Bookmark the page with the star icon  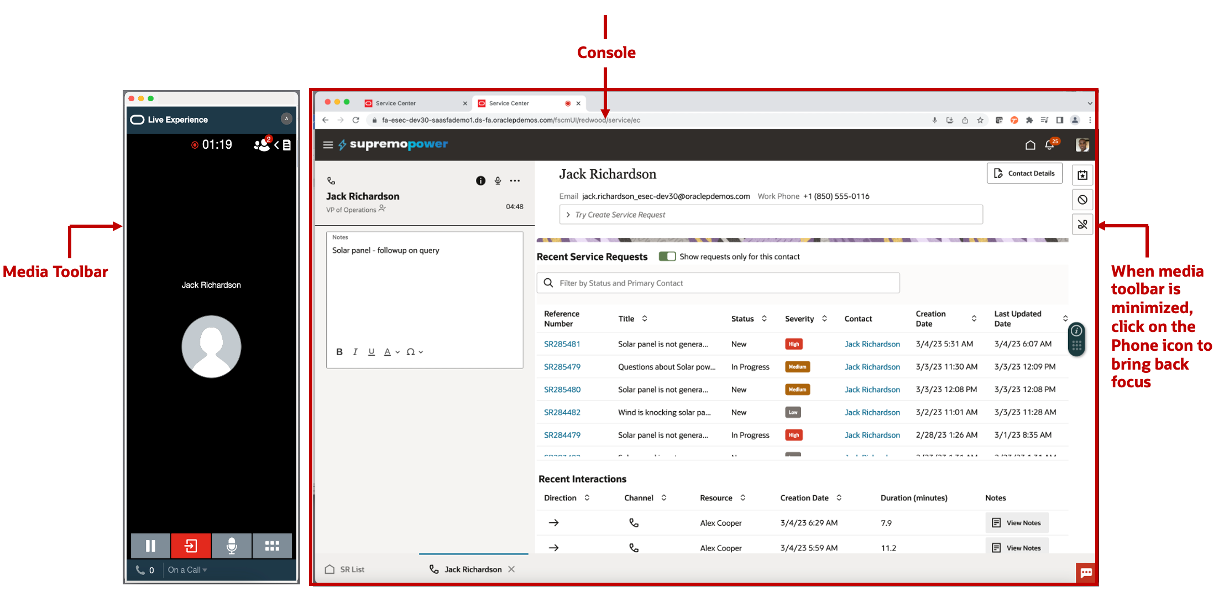[980, 120]
